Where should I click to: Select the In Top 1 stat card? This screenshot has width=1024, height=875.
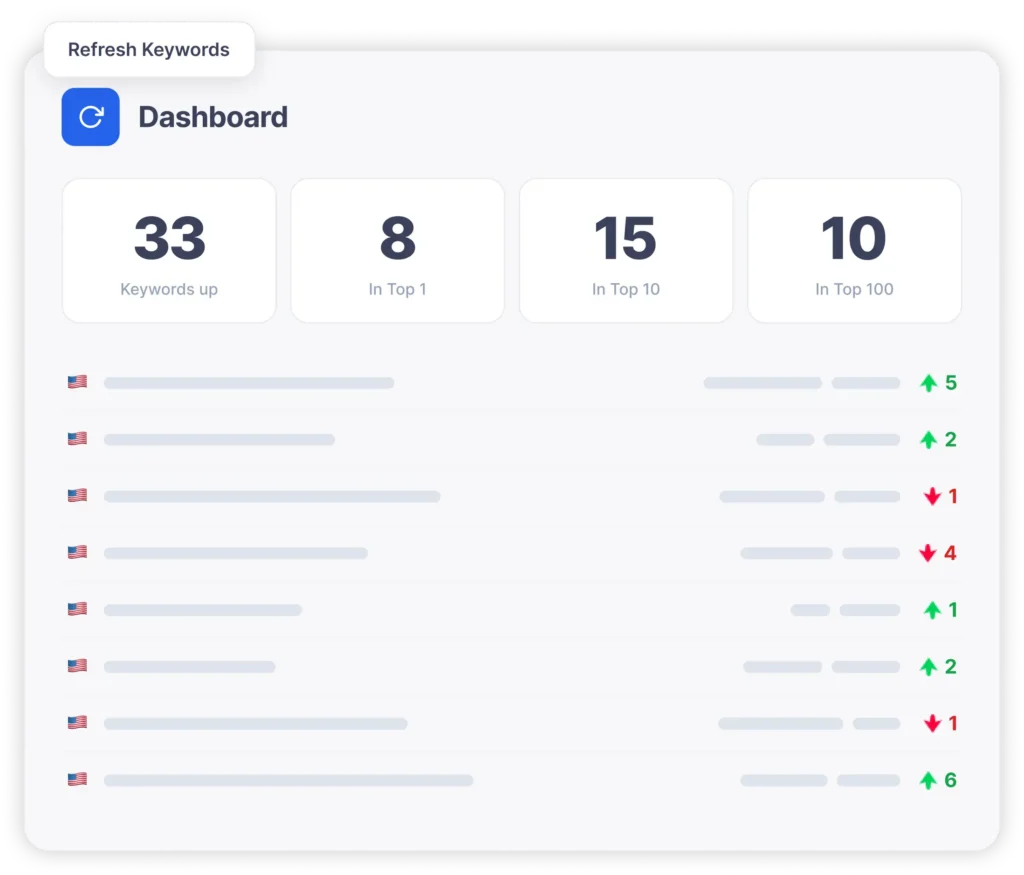(x=397, y=250)
